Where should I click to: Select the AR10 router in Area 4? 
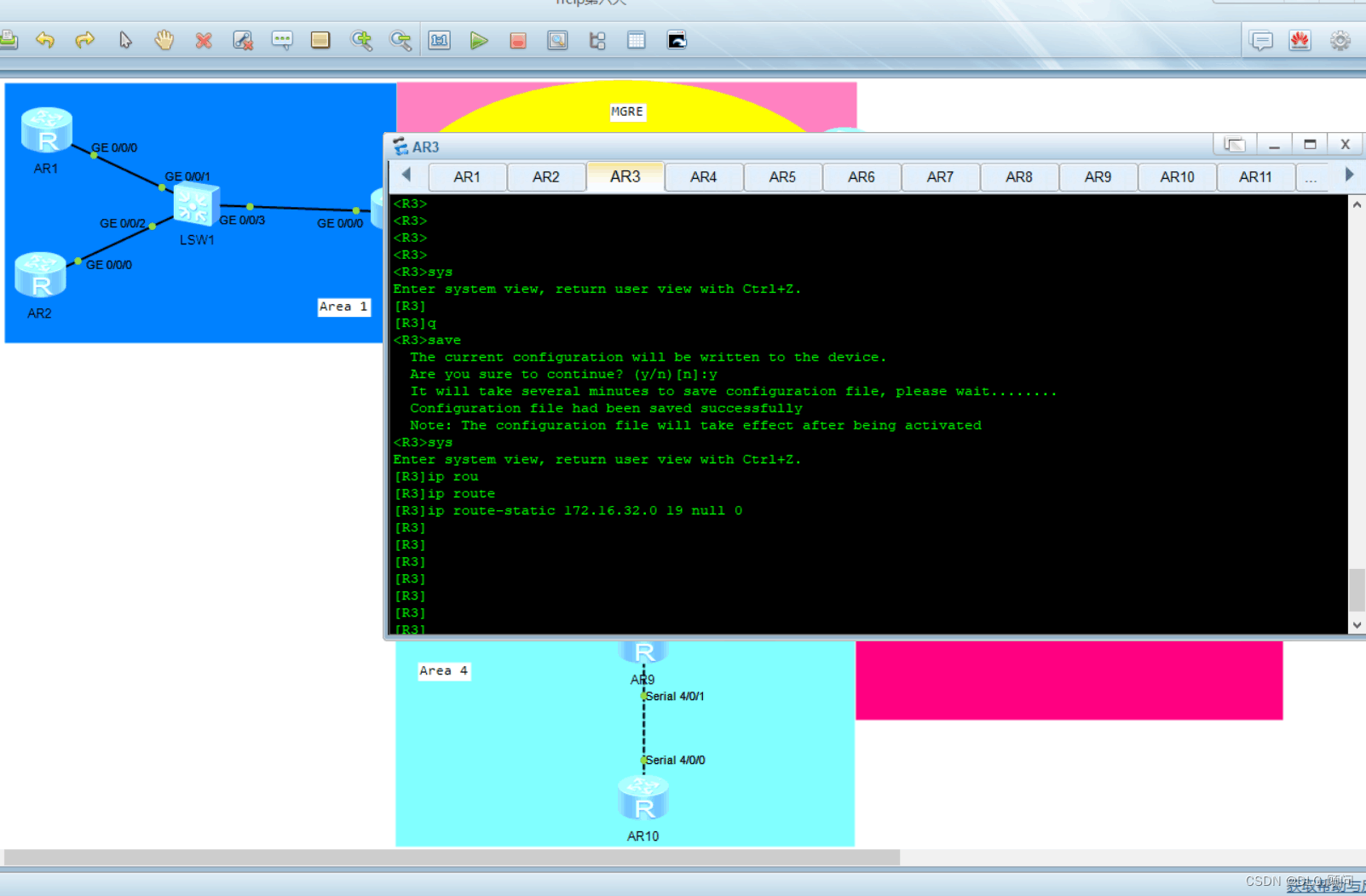point(643,798)
